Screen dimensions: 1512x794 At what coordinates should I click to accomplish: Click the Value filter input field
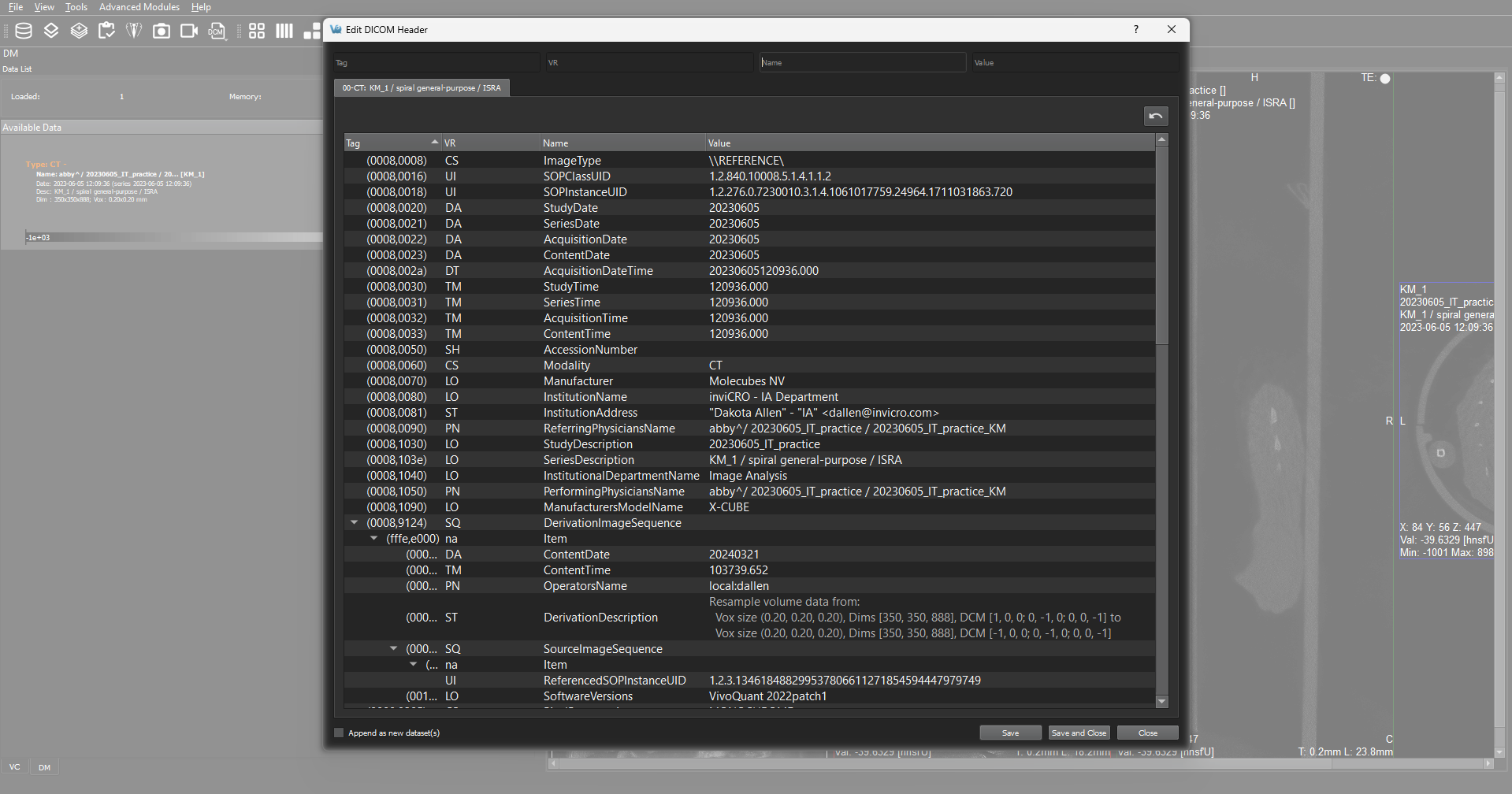(1075, 62)
